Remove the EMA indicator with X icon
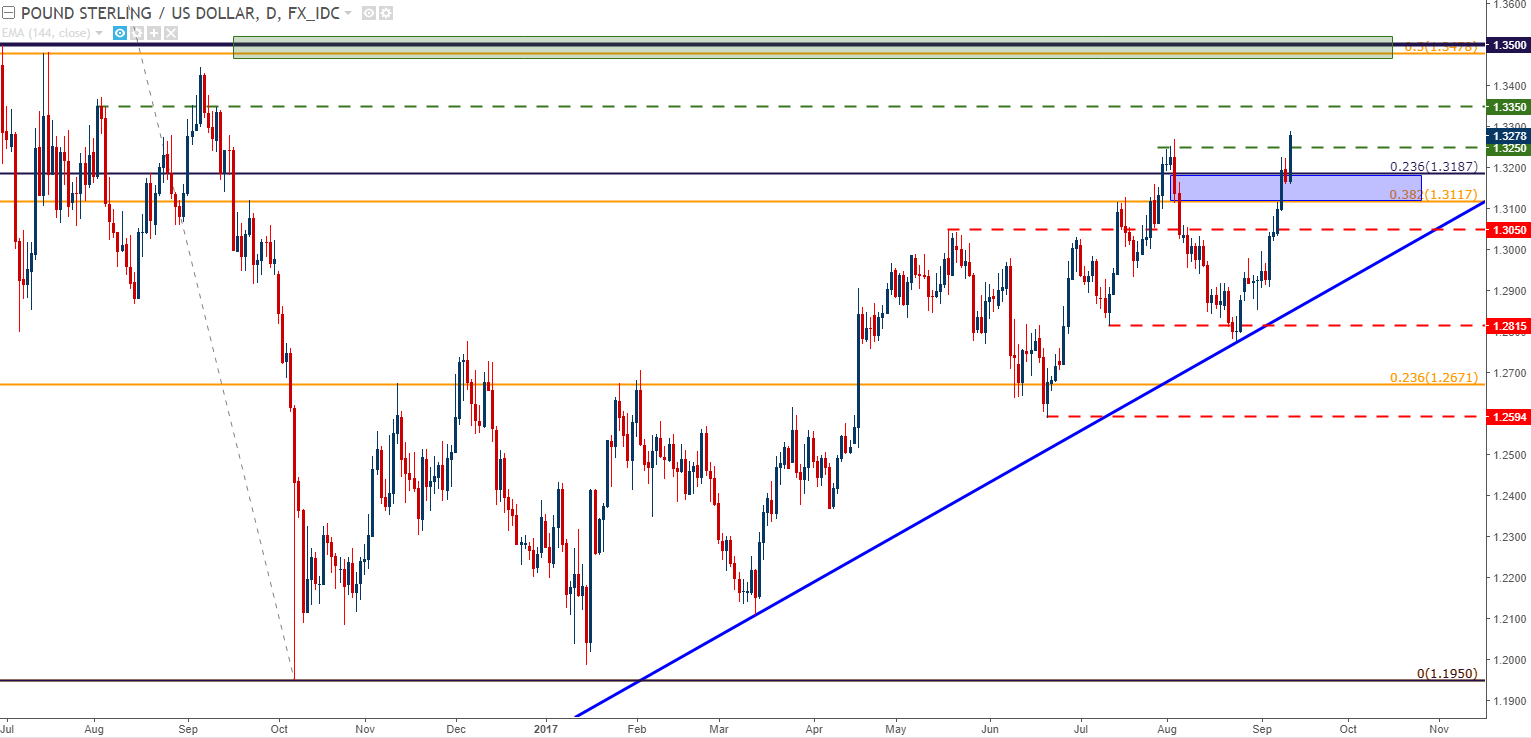 (x=171, y=33)
